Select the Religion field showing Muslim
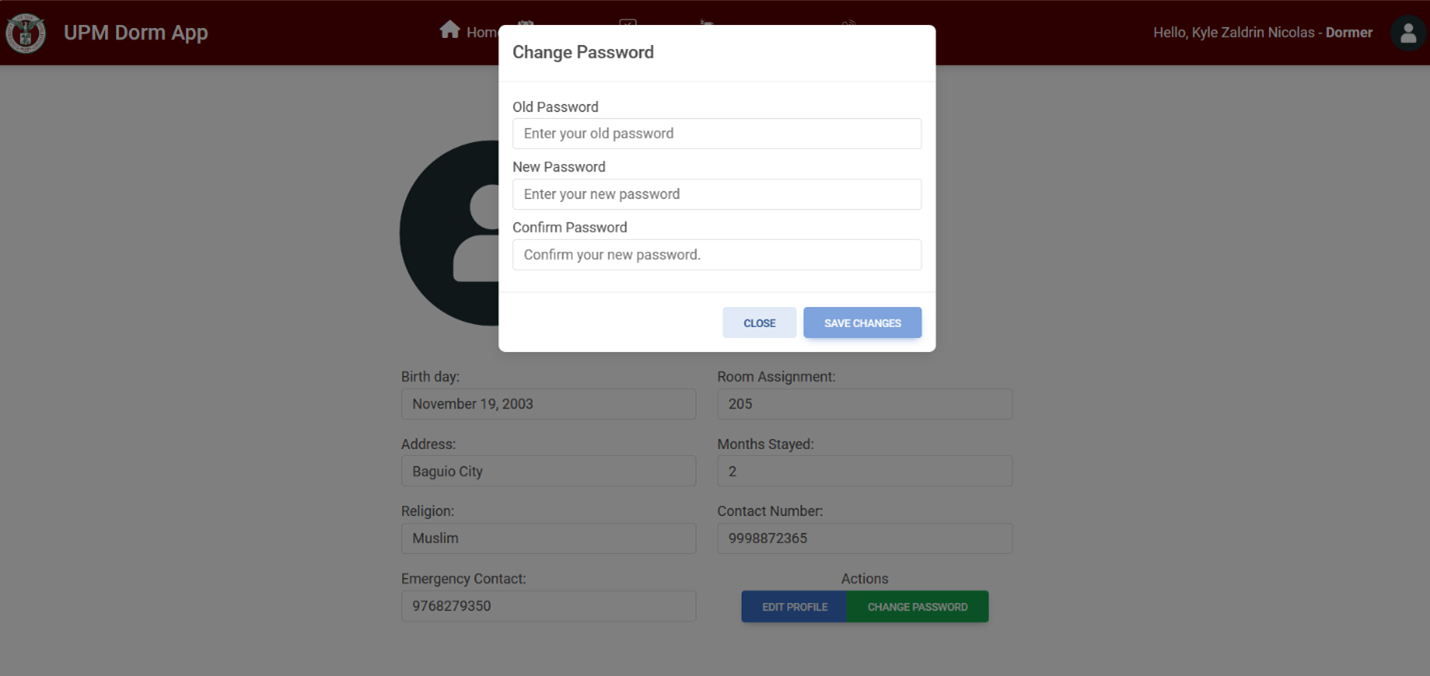The width and height of the screenshot is (1430, 676). pyautogui.click(x=548, y=538)
